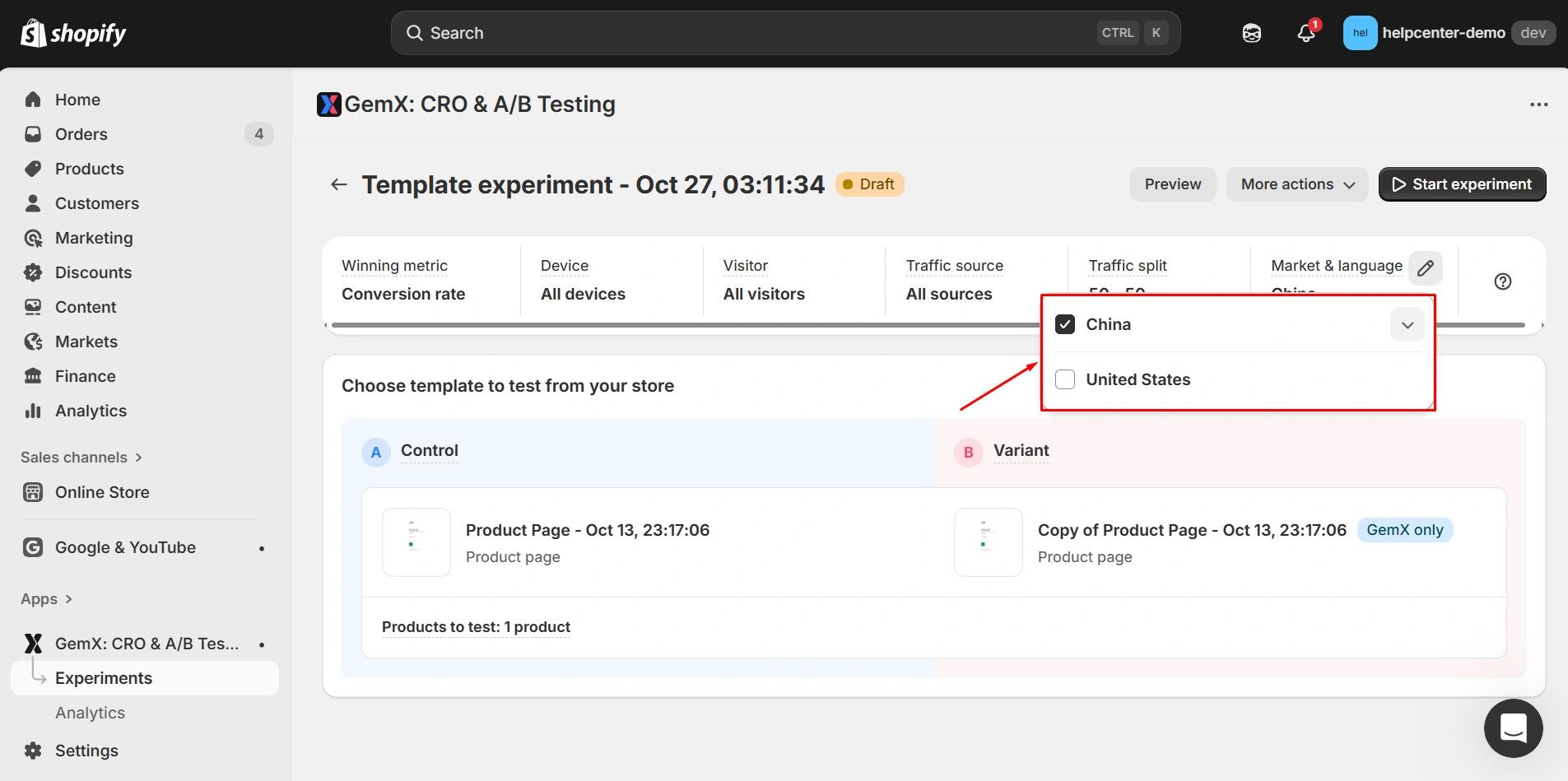The width and height of the screenshot is (1568, 781).
Task: Open the chat support bubble
Action: 1513,728
